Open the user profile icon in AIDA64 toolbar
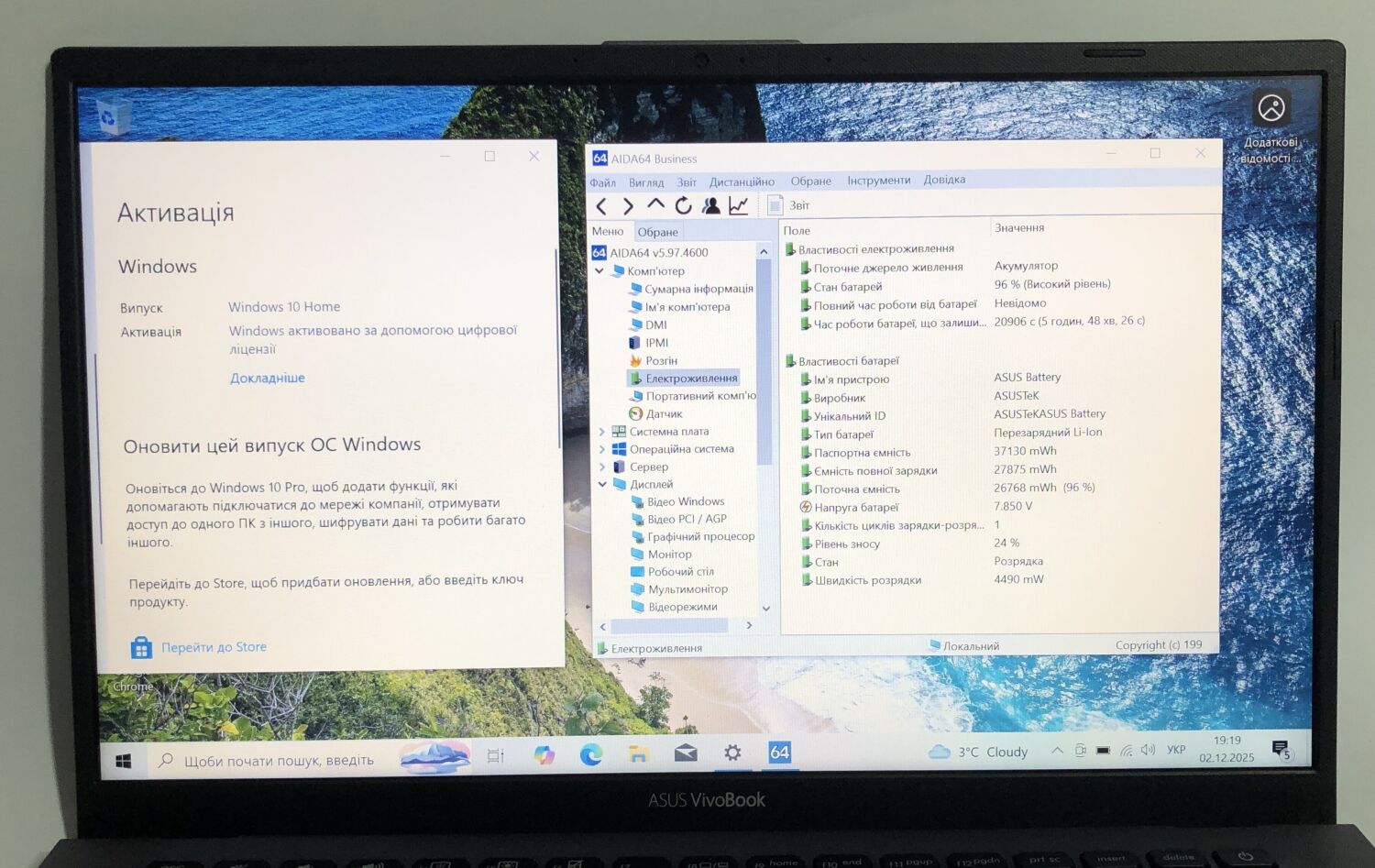 coord(710,205)
